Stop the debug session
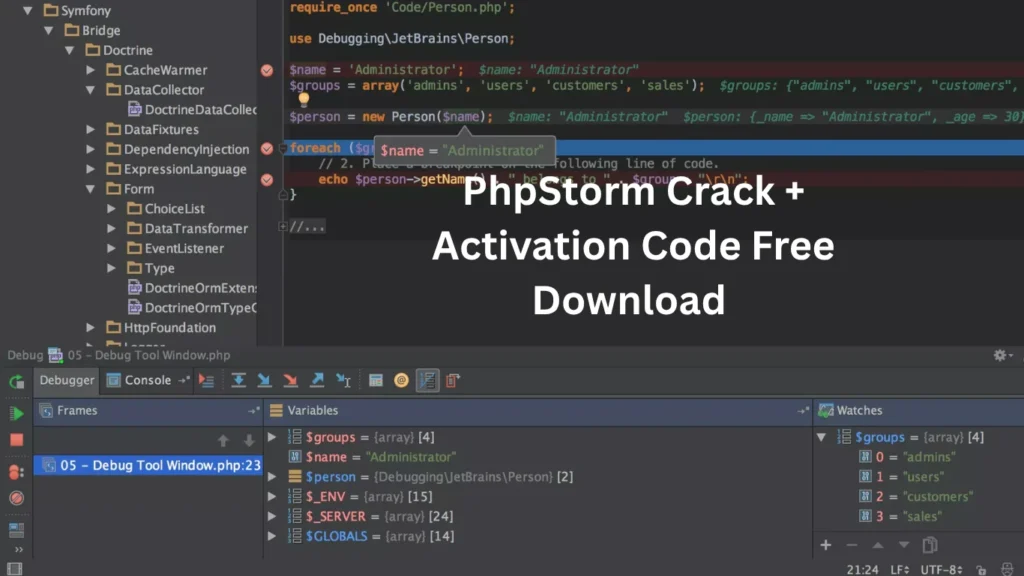The width and height of the screenshot is (1024, 576). (x=15, y=440)
